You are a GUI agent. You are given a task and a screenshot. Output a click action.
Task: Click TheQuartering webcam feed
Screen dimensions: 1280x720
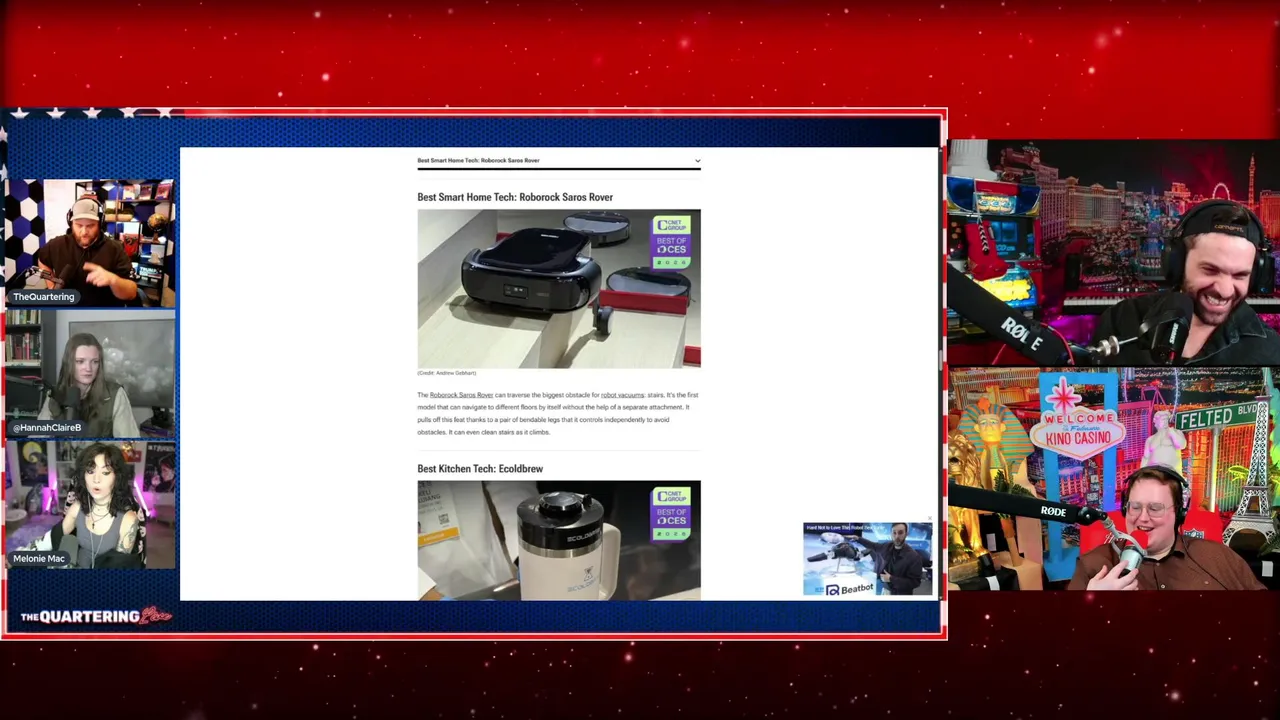[x=90, y=242]
